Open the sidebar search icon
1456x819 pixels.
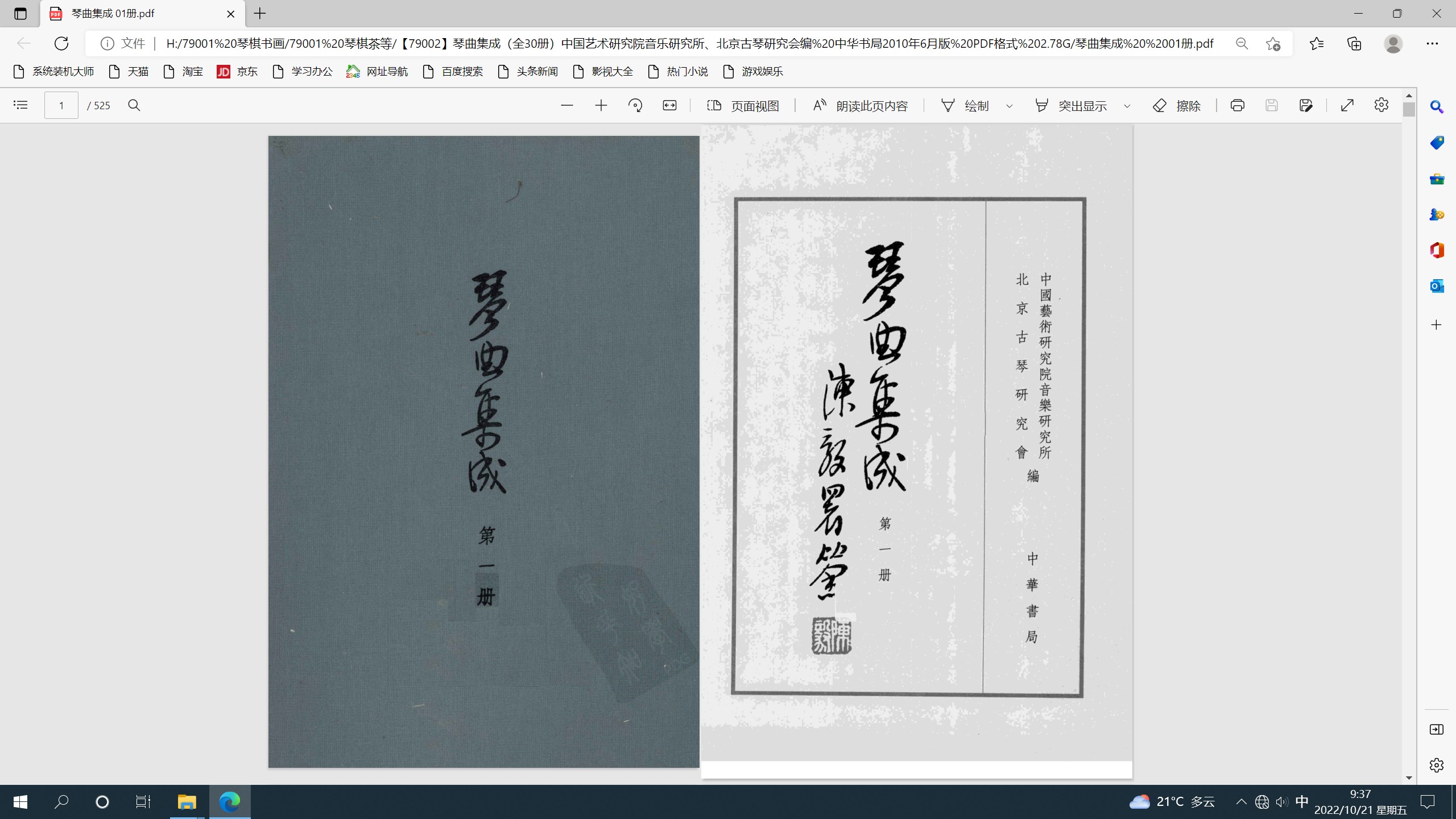(x=1437, y=107)
